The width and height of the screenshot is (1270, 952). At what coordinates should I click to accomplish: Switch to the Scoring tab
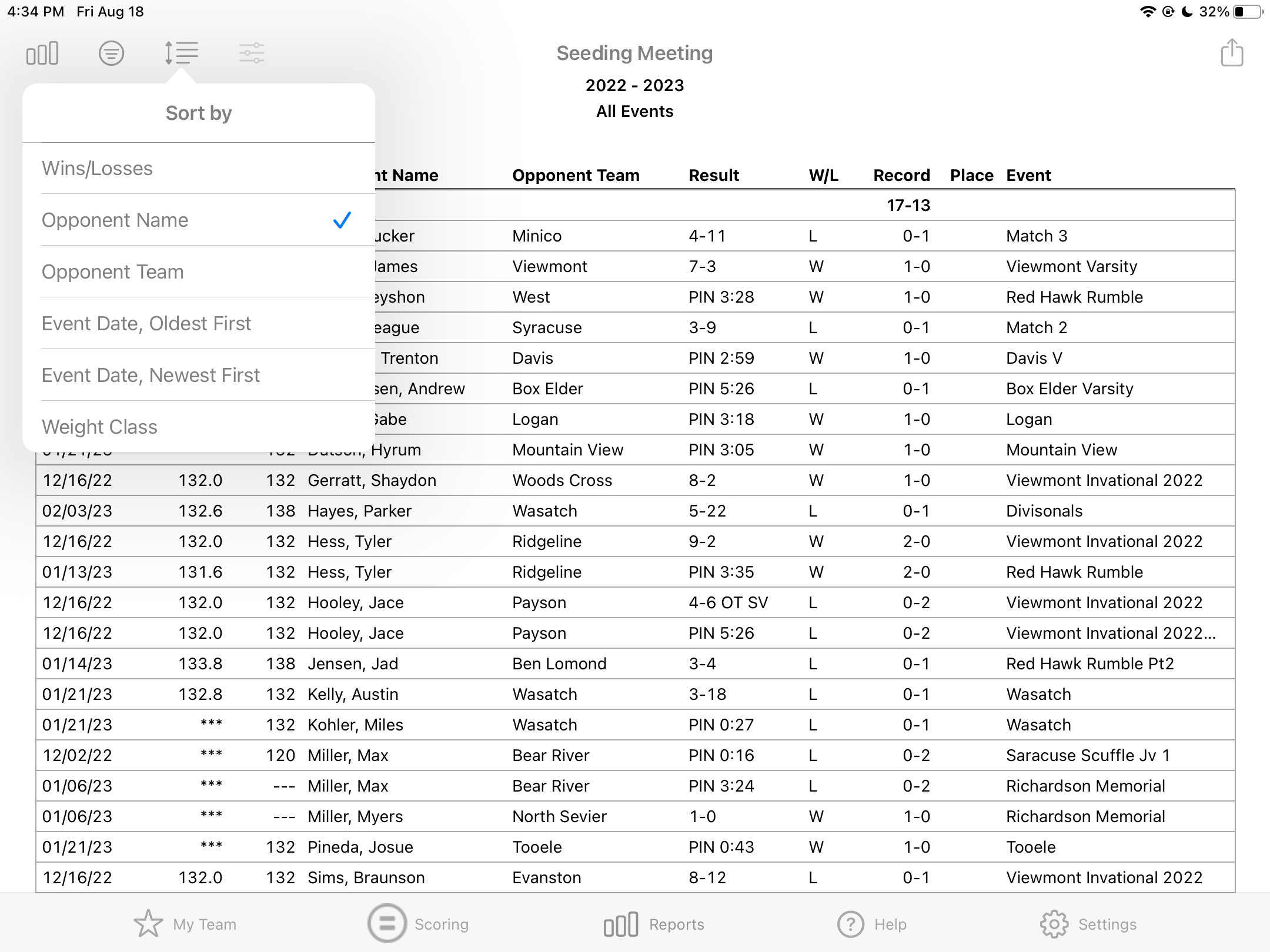(x=419, y=924)
